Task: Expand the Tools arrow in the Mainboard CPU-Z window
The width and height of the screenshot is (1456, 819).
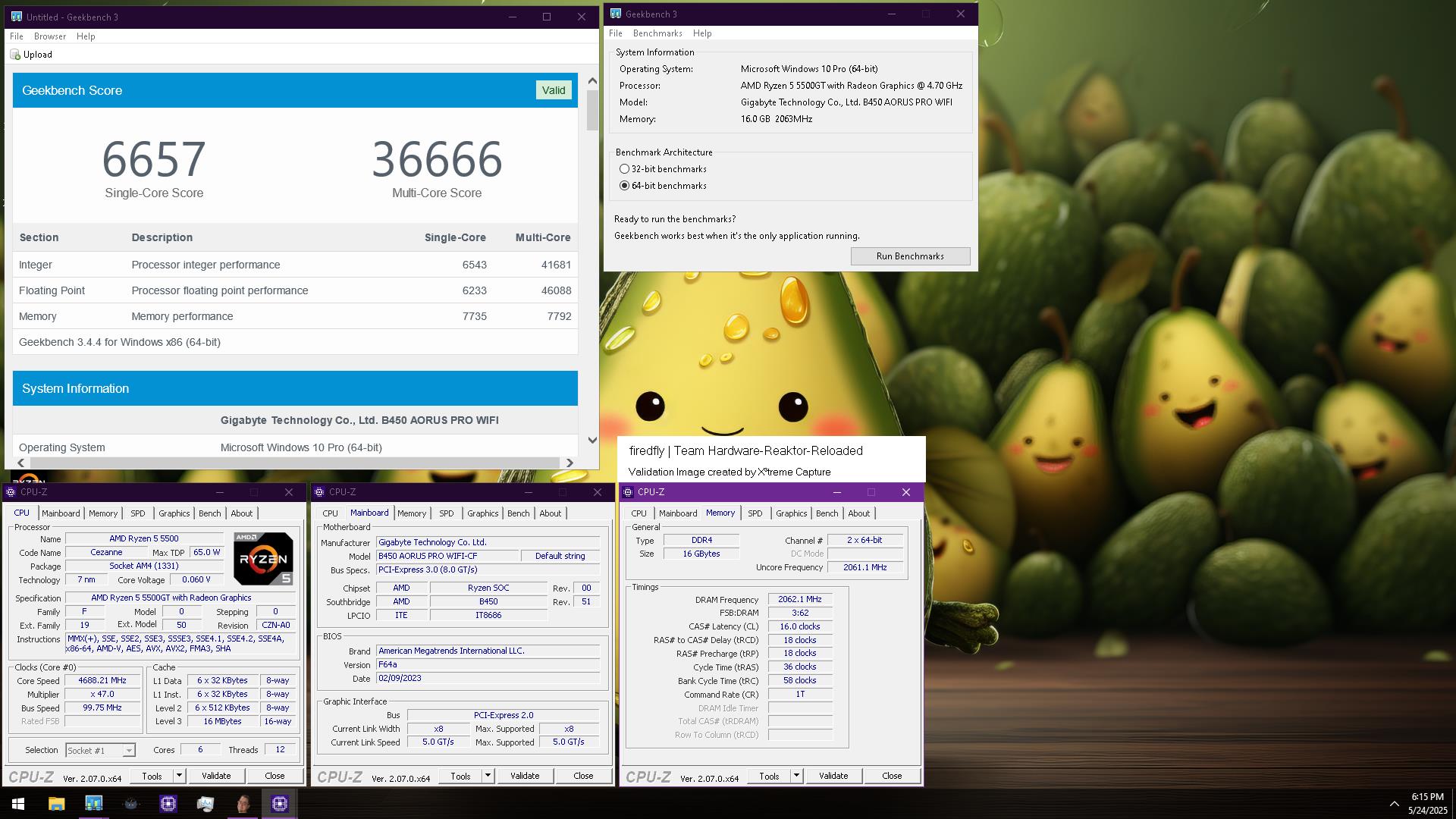Action: click(488, 776)
